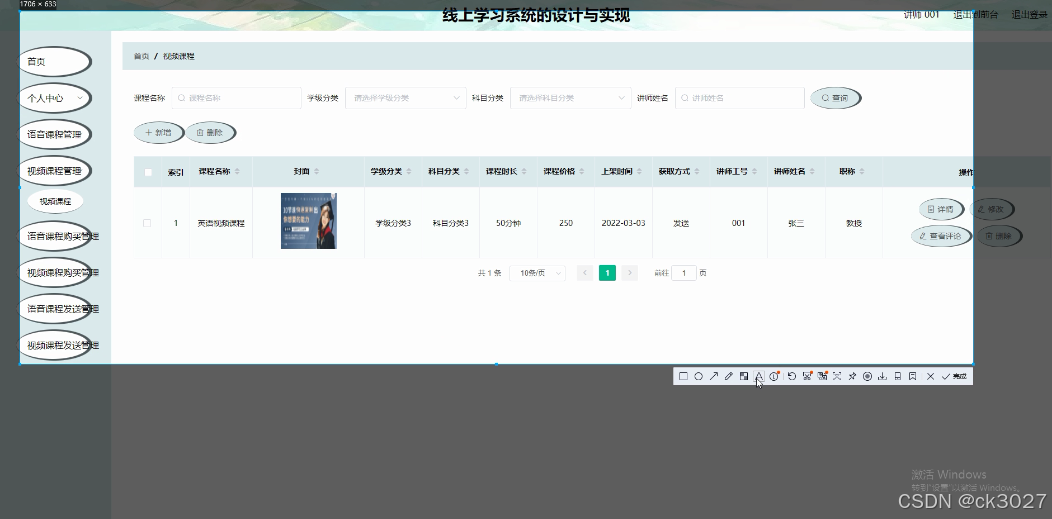Expand the 个人中心 sidebar menu
The height and width of the screenshot is (519, 1052).
coord(55,98)
